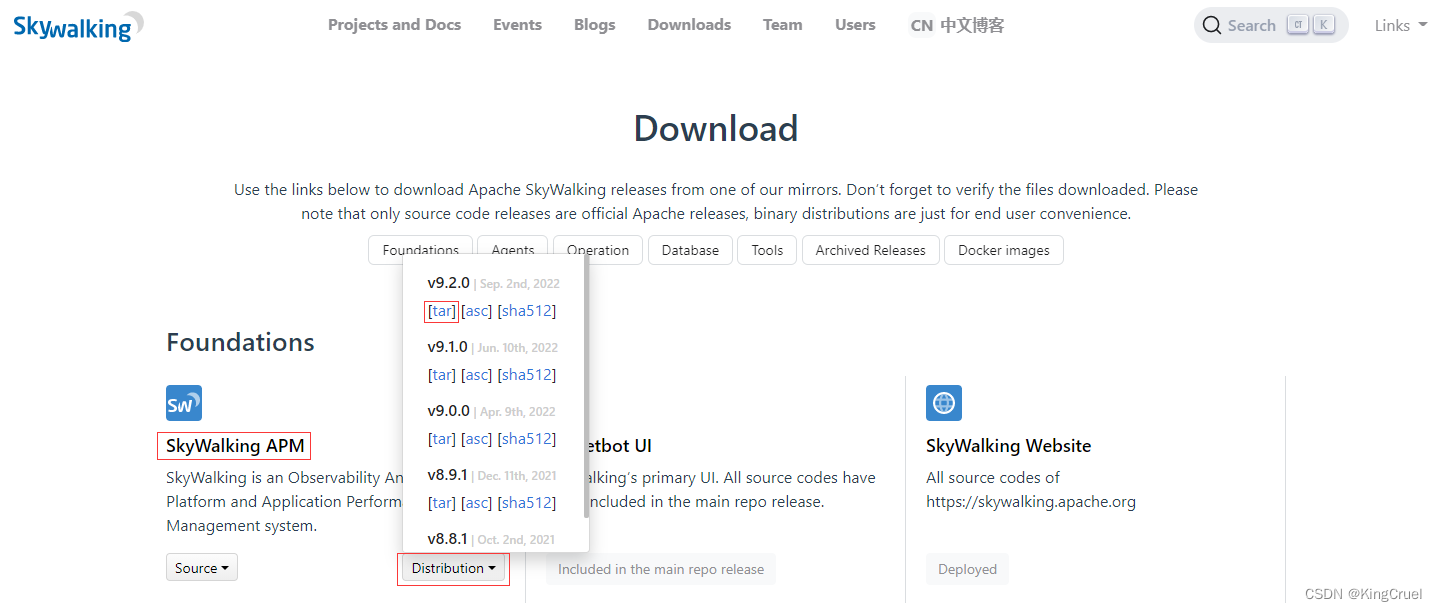Click inside the Search input field

tap(1253, 24)
